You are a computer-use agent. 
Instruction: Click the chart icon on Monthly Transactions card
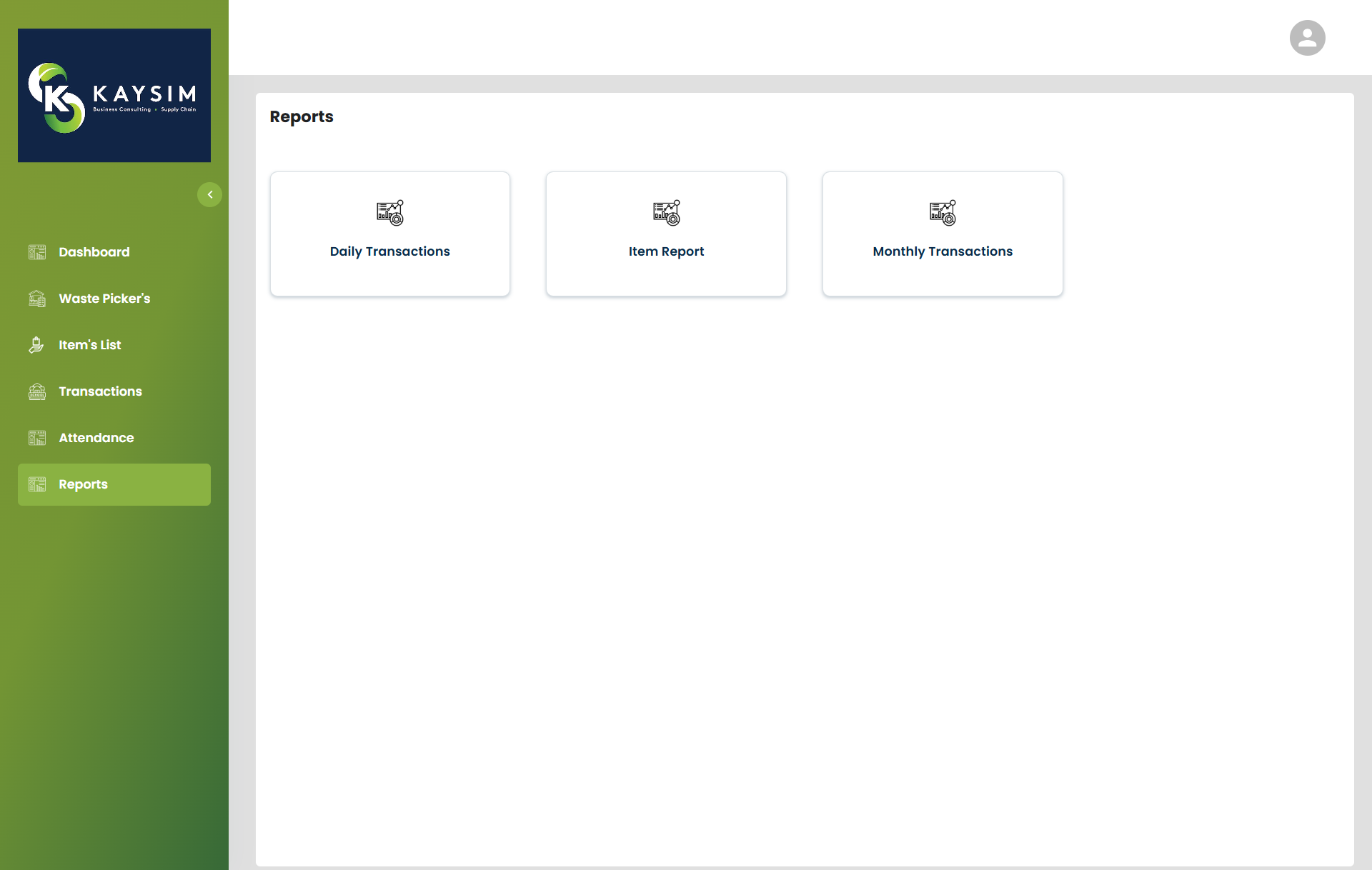(x=943, y=212)
